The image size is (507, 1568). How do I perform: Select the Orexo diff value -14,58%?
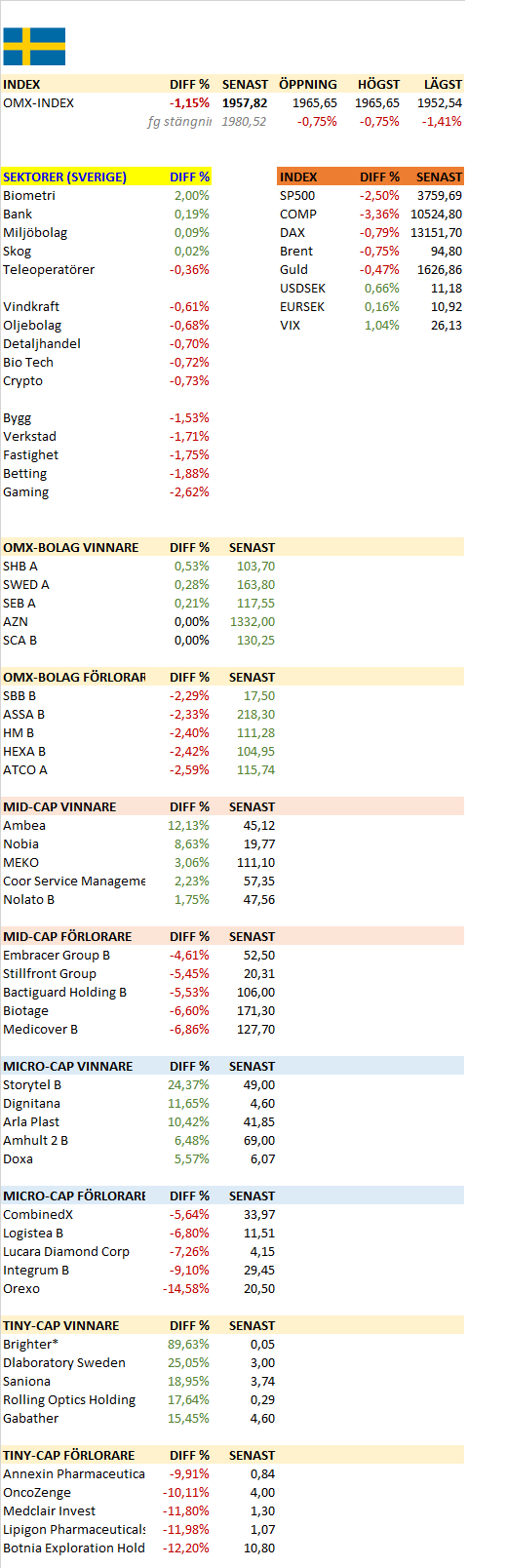[x=186, y=1288]
